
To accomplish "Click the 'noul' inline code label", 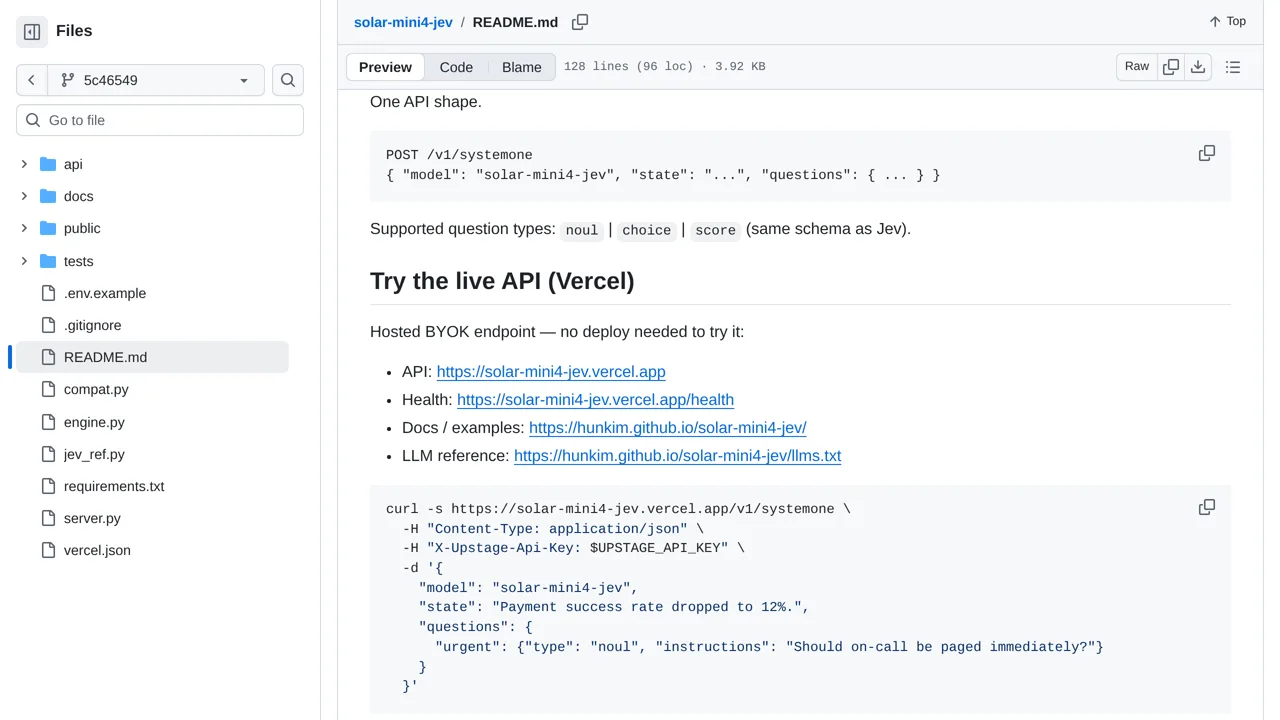I will 582,230.
